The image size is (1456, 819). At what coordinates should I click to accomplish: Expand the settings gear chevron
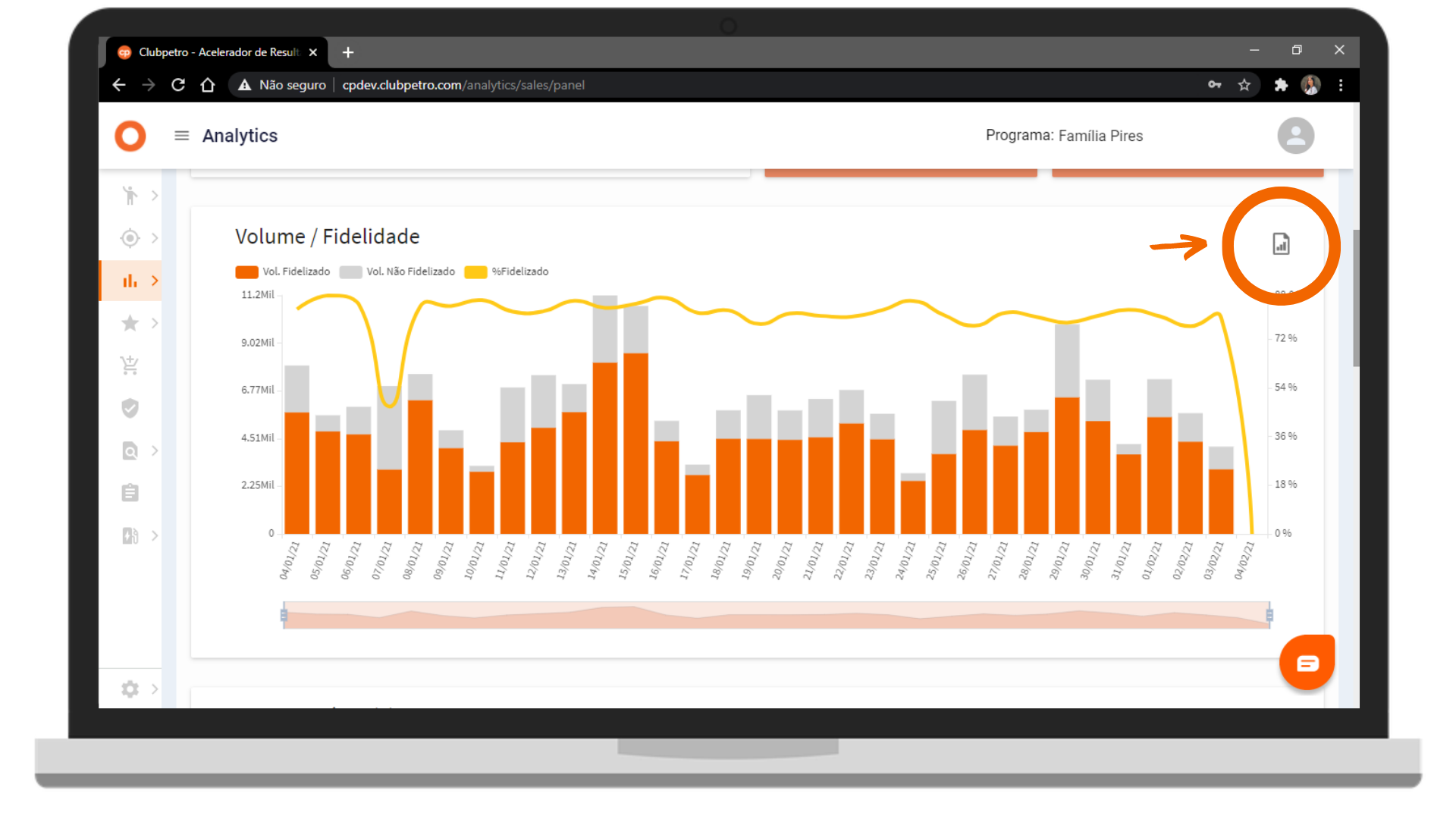[x=155, y=689]
